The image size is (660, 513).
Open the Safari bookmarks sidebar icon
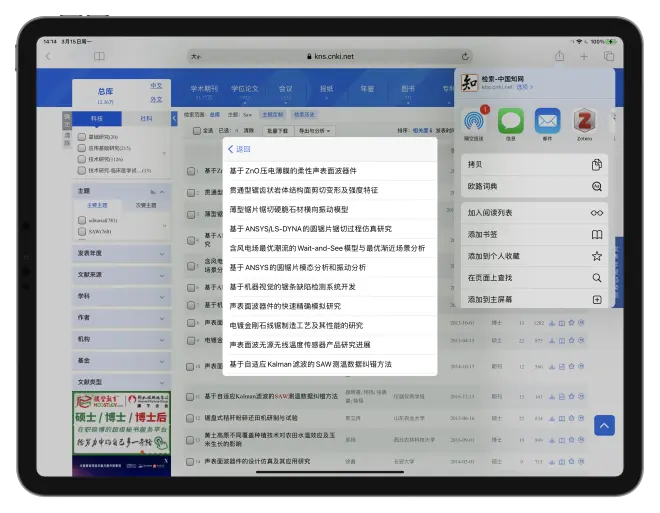99,56
